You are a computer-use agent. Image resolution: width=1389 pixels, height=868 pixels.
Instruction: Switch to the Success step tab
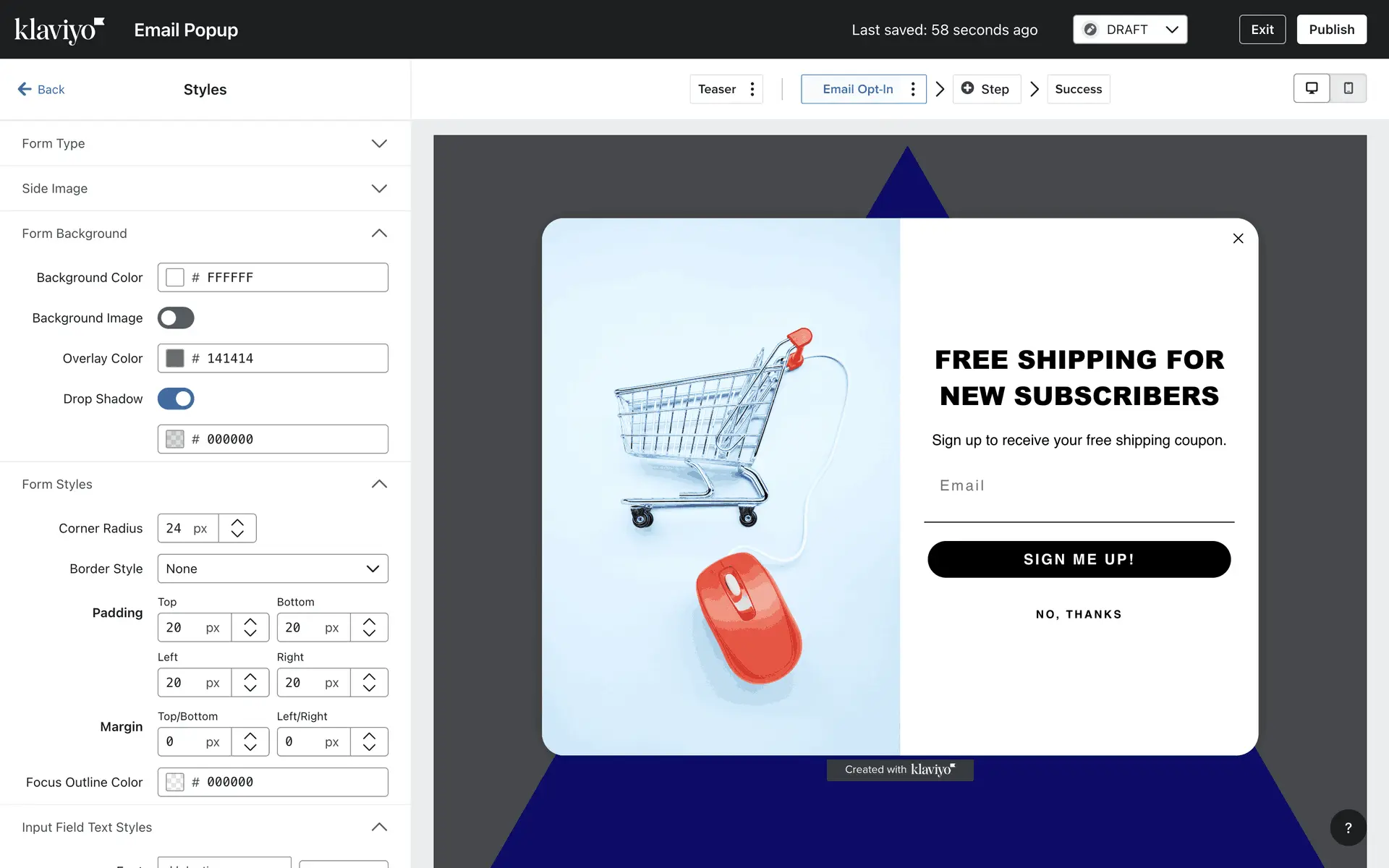coord(1078,89)
